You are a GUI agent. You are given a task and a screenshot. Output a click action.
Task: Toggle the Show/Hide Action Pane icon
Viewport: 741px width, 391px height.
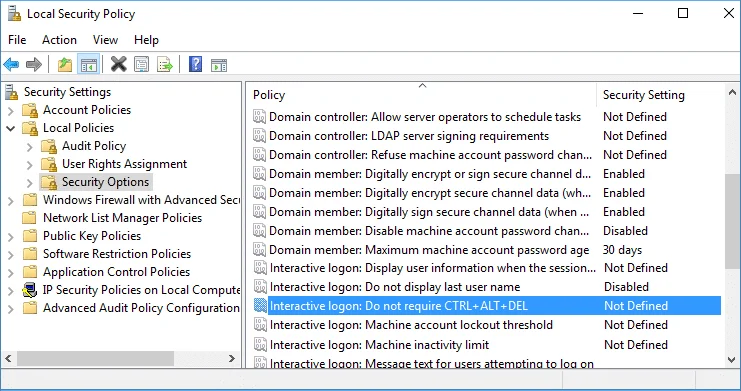tap(219, 65)
